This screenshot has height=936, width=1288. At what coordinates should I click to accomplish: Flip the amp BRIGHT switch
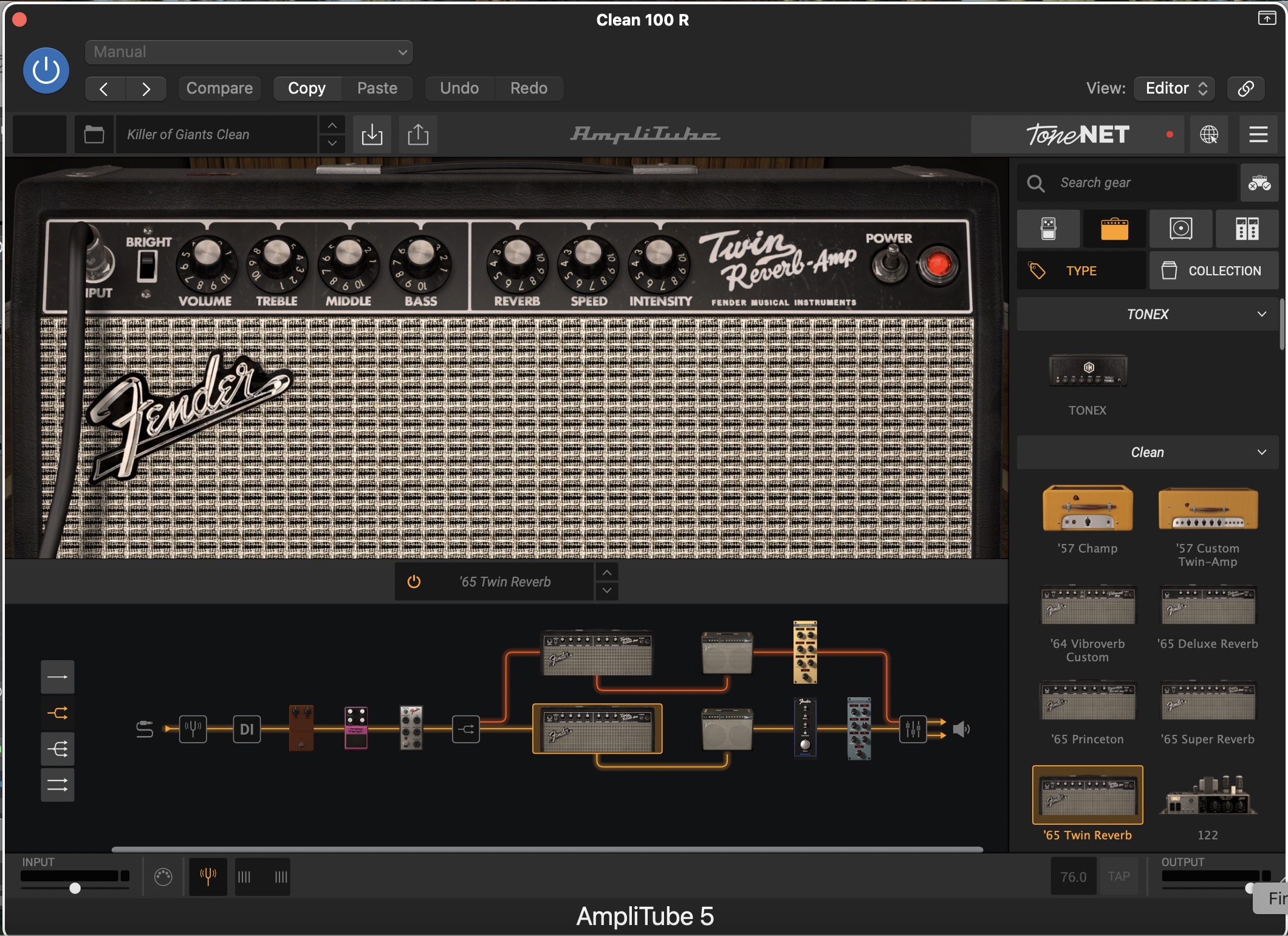[146, 266]
